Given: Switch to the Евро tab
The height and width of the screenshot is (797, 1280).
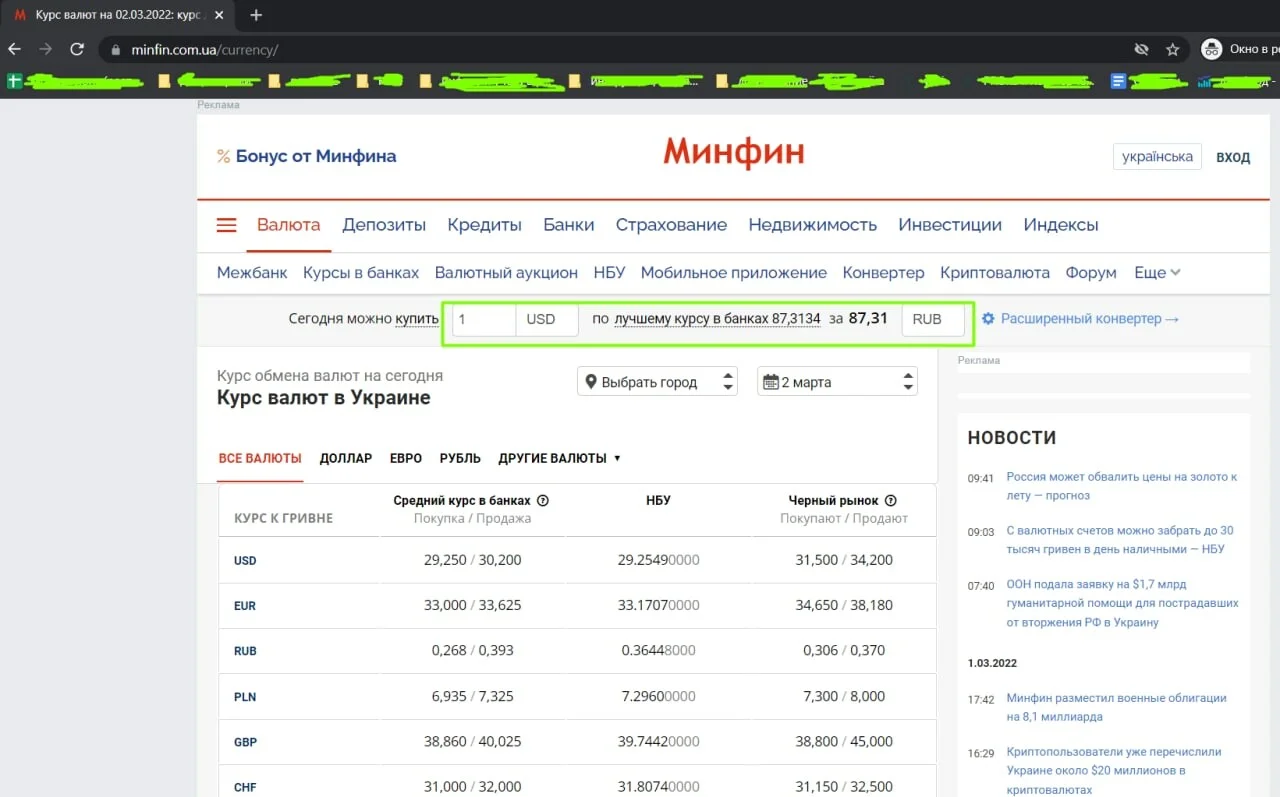Looking at the screenshot, I should [406, 458].
